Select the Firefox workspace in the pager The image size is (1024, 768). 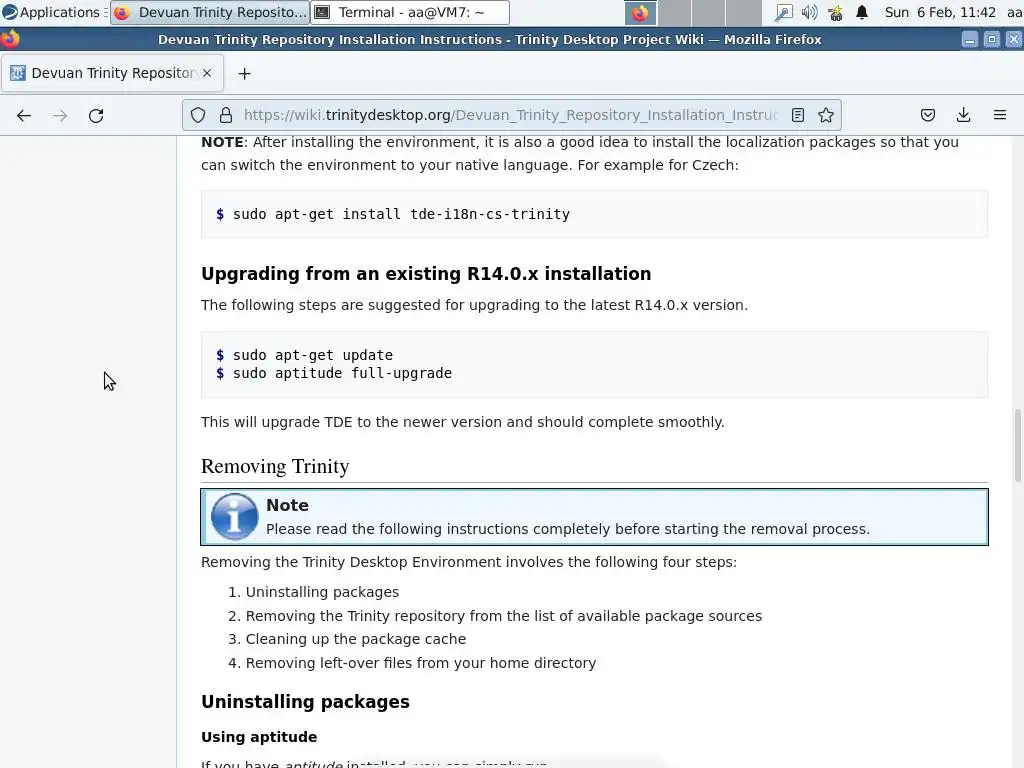(640, 12)
